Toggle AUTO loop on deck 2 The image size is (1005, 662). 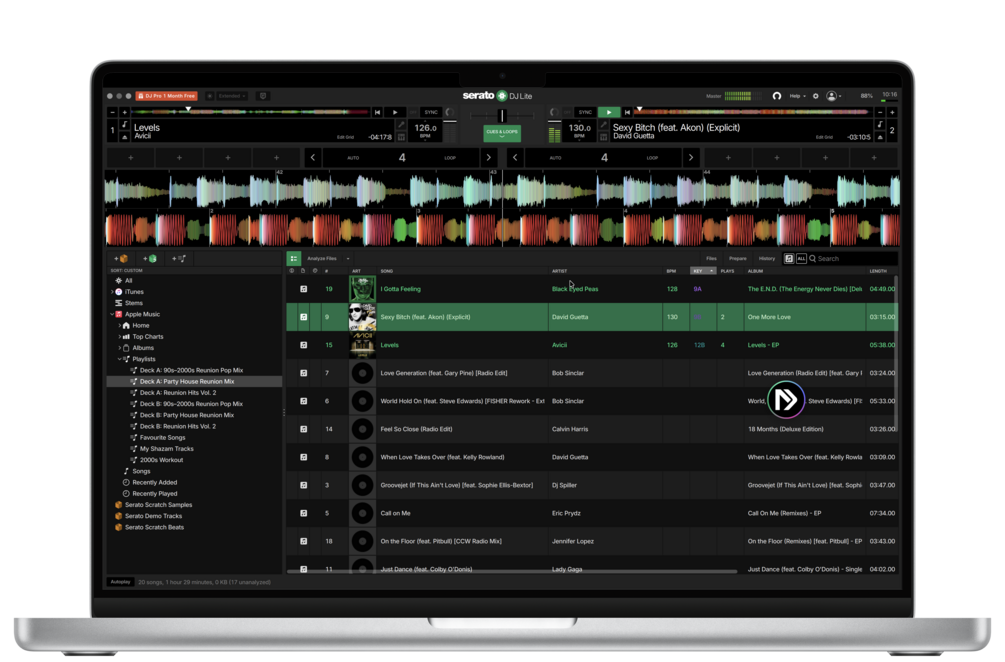pos(555,158)
